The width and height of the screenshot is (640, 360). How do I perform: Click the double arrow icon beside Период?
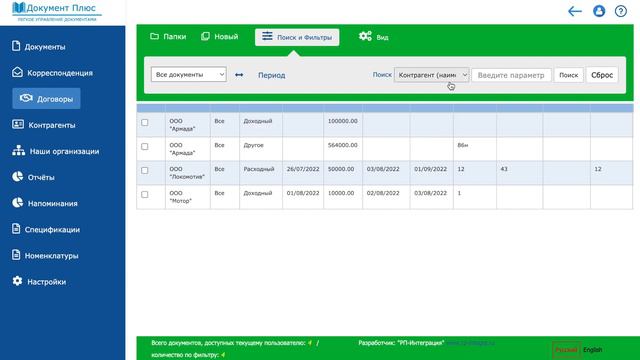[239, 75]
